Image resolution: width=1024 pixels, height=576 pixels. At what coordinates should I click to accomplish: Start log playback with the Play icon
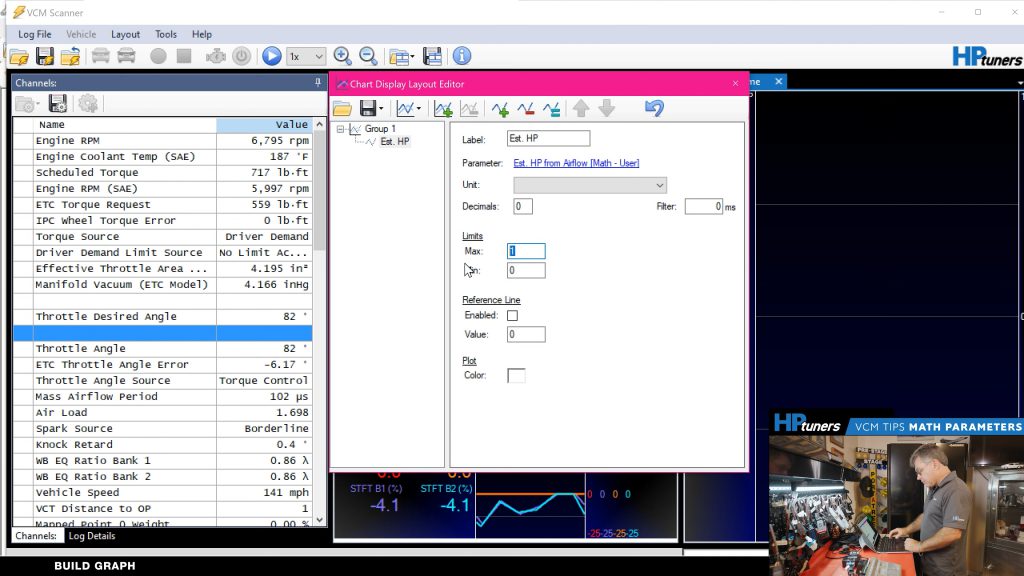[x=271, y=56]
